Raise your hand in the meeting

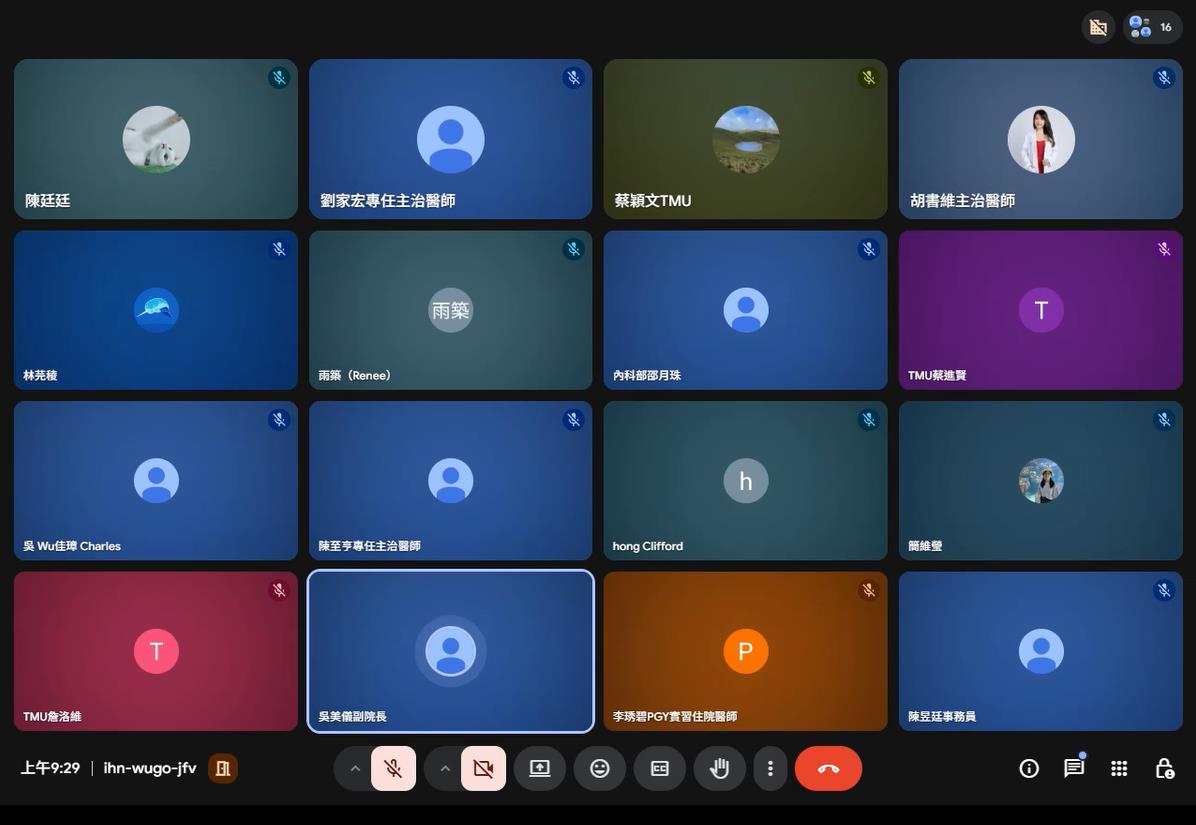click(719, 768)
